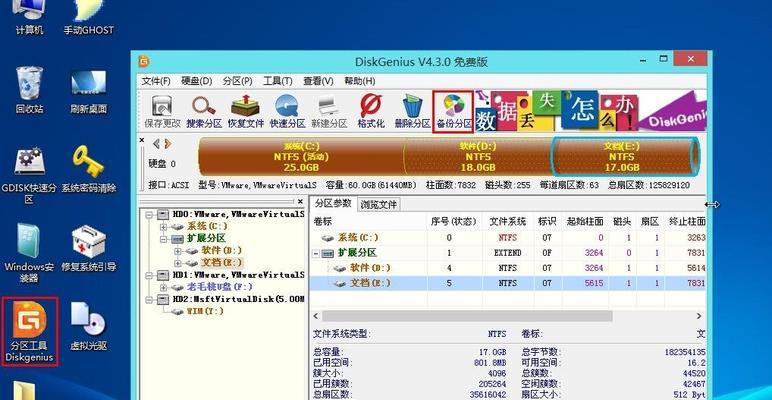Sort by the 文件系统 column header
772x400 pixels.
pyautogui.click(x=508, y=222)
